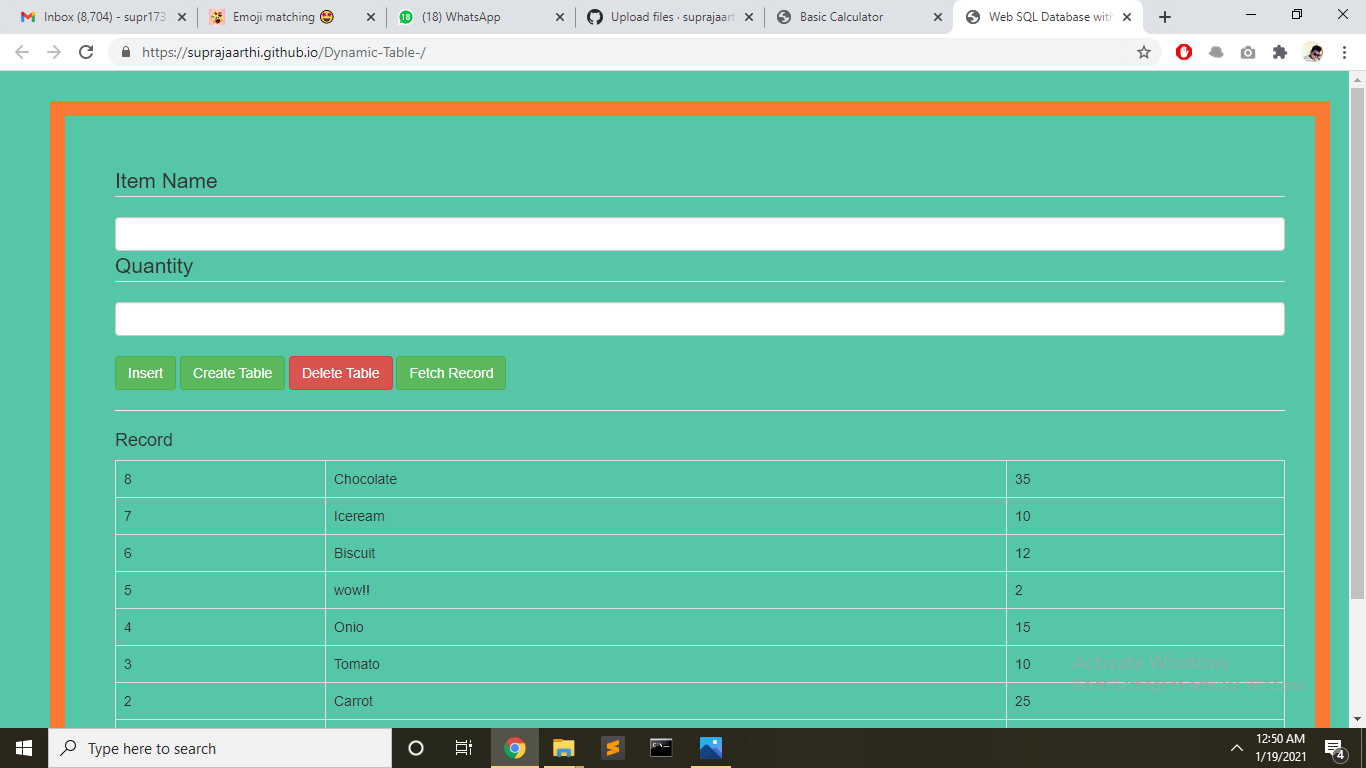Click the browser back arrow
Screen dimensions: 1366x768
(22, 52)
